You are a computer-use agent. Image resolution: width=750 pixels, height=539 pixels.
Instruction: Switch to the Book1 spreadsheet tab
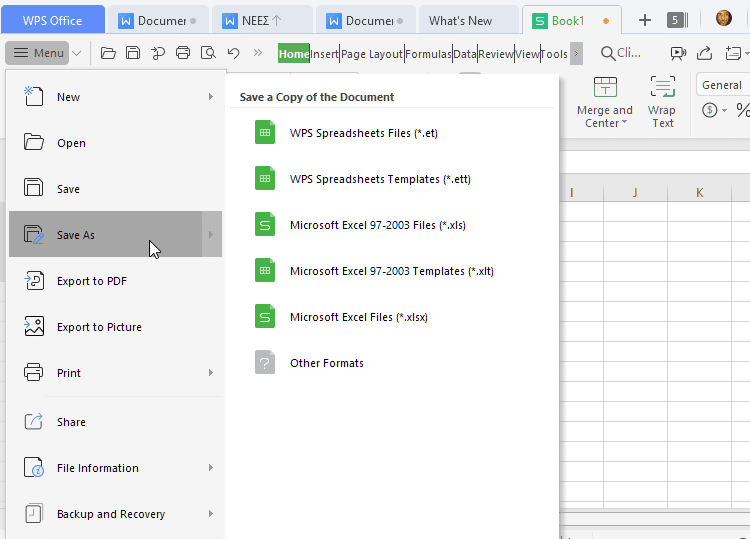(x=572, y=21)
